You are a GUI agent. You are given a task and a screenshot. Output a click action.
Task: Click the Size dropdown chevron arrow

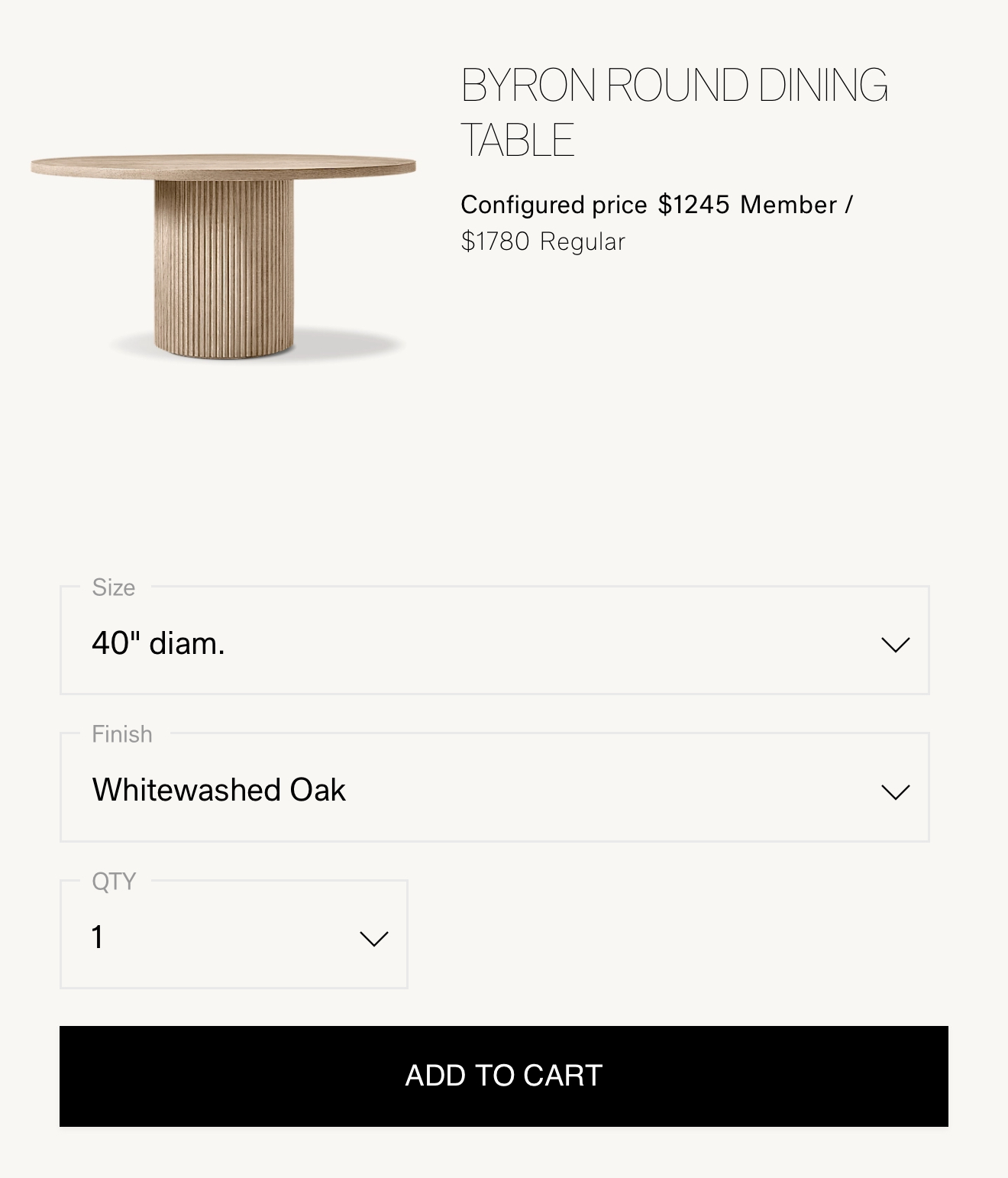point(895,644)
